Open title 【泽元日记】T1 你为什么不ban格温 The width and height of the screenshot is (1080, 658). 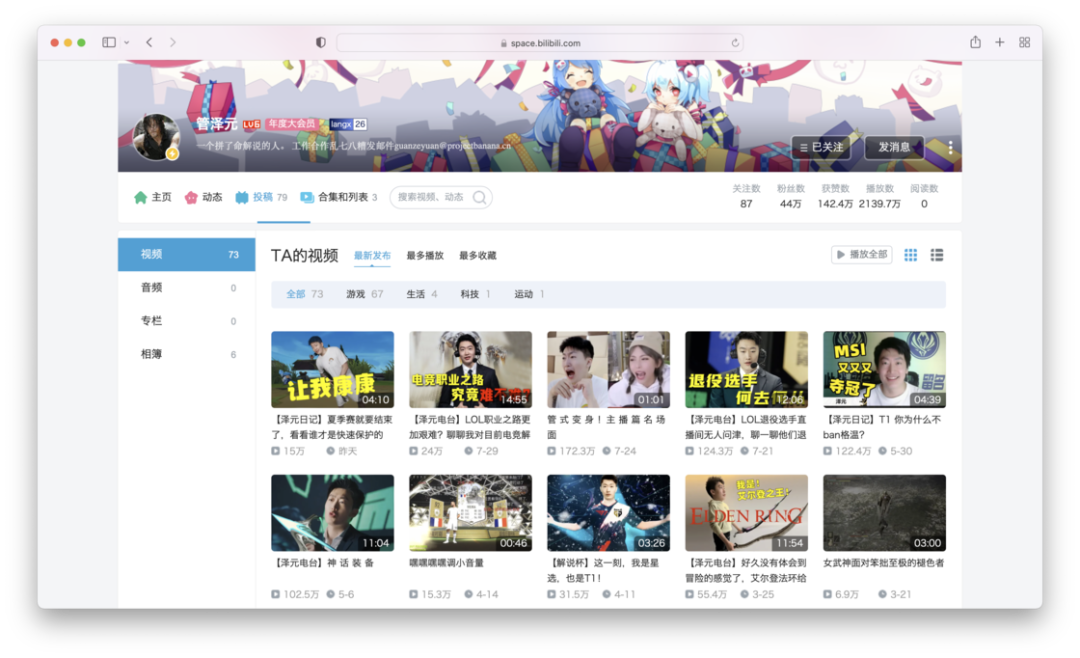point(882,427)
